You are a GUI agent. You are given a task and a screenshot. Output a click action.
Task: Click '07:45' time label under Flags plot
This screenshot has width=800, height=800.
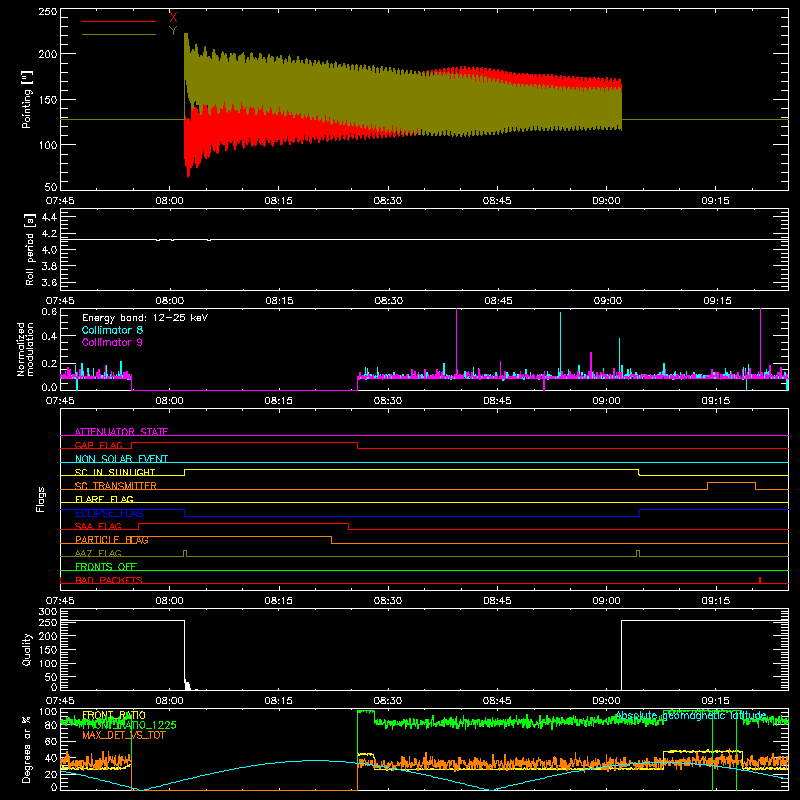(x=60, y=601)
